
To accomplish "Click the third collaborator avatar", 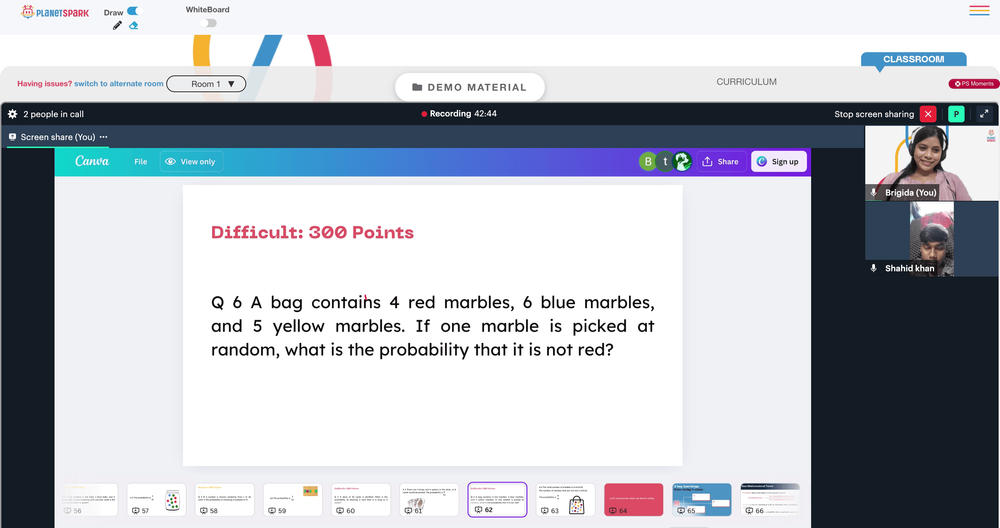I will pos(682,162).
